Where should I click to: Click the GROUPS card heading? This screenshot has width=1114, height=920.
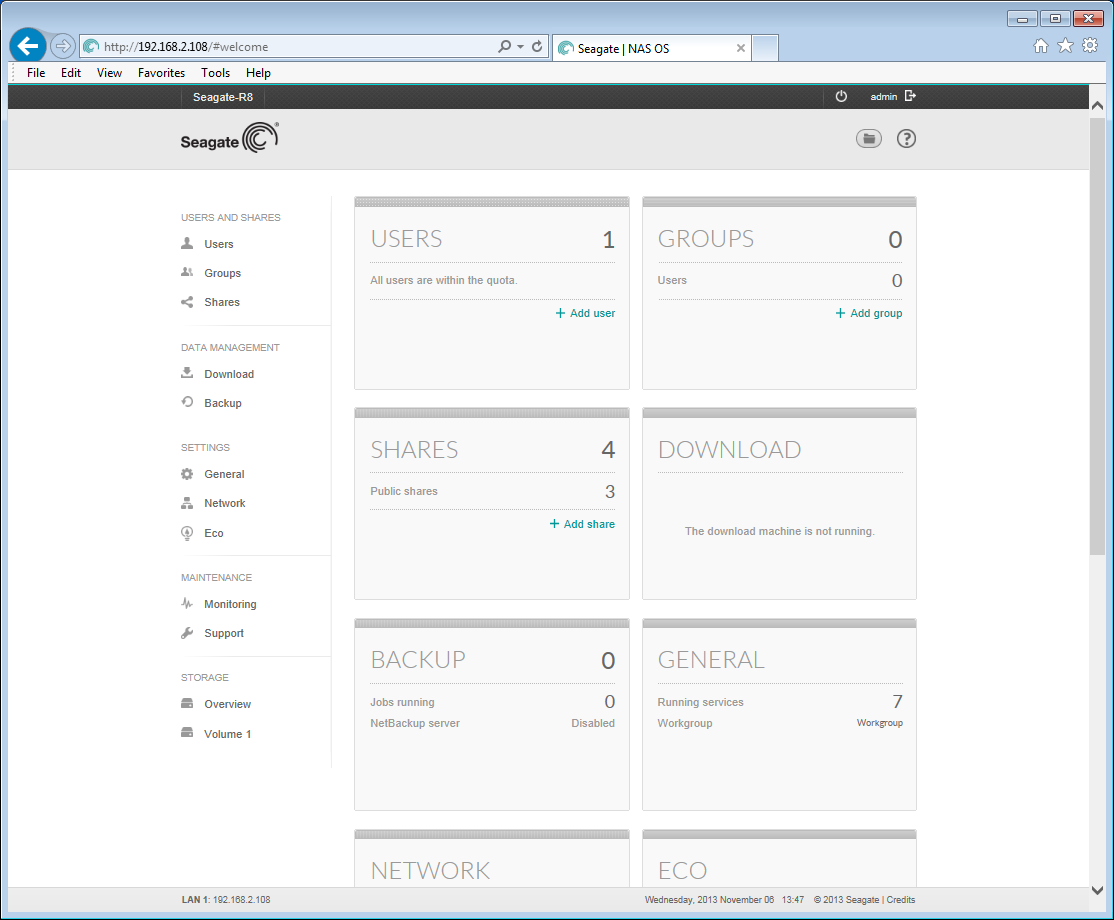705,239
